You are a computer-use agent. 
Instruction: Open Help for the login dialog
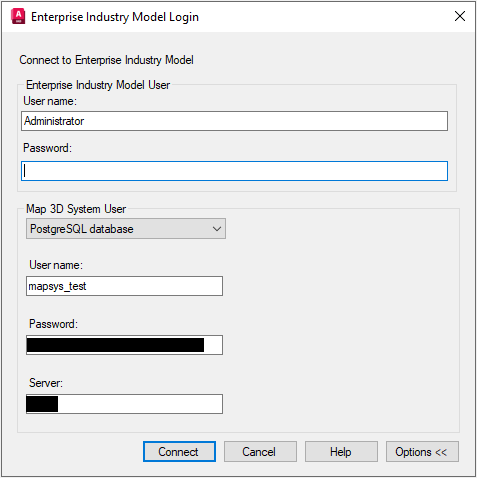[341, 452]
